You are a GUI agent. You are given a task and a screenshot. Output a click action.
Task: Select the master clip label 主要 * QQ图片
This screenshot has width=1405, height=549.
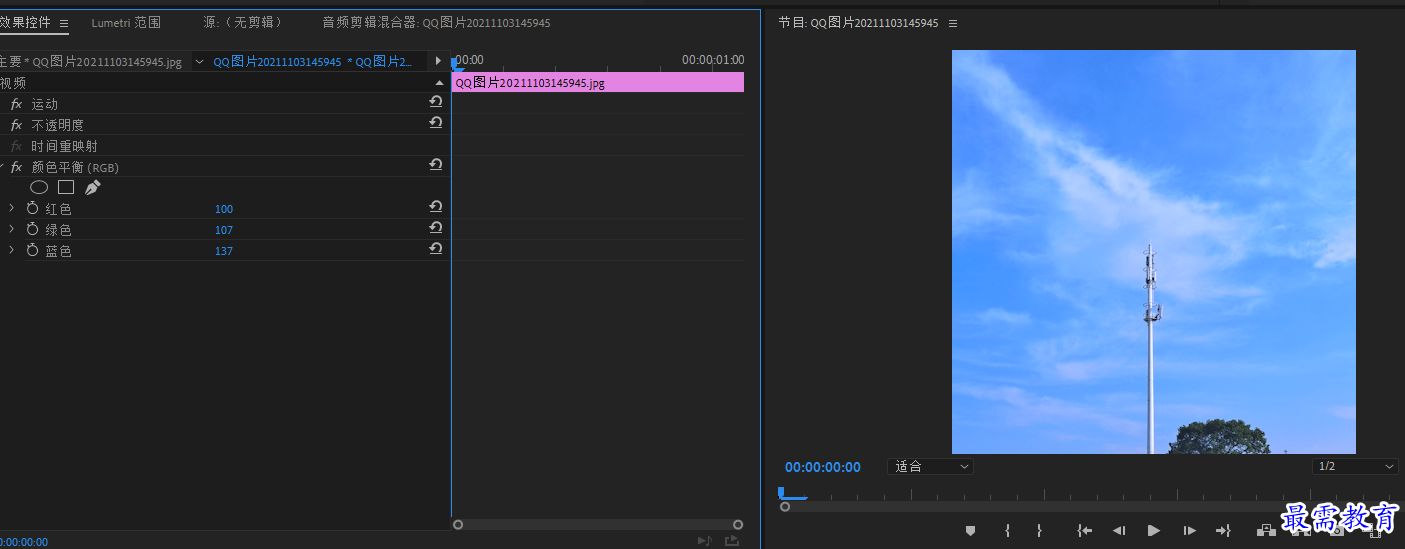click(91, 62)
